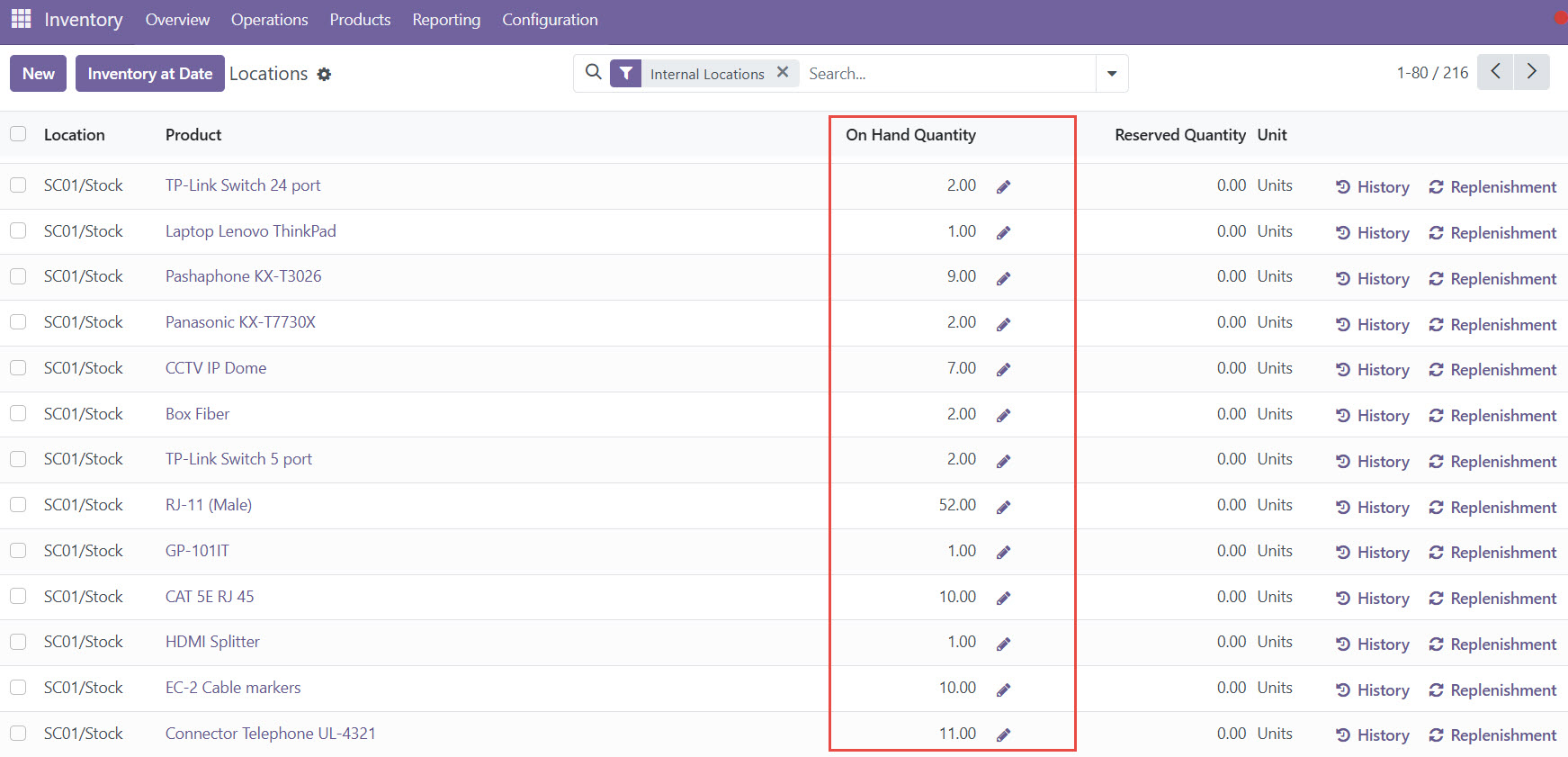Screen dimensions: 1568x757
Task: Go to previous page of records
Action: (1495, 72)
